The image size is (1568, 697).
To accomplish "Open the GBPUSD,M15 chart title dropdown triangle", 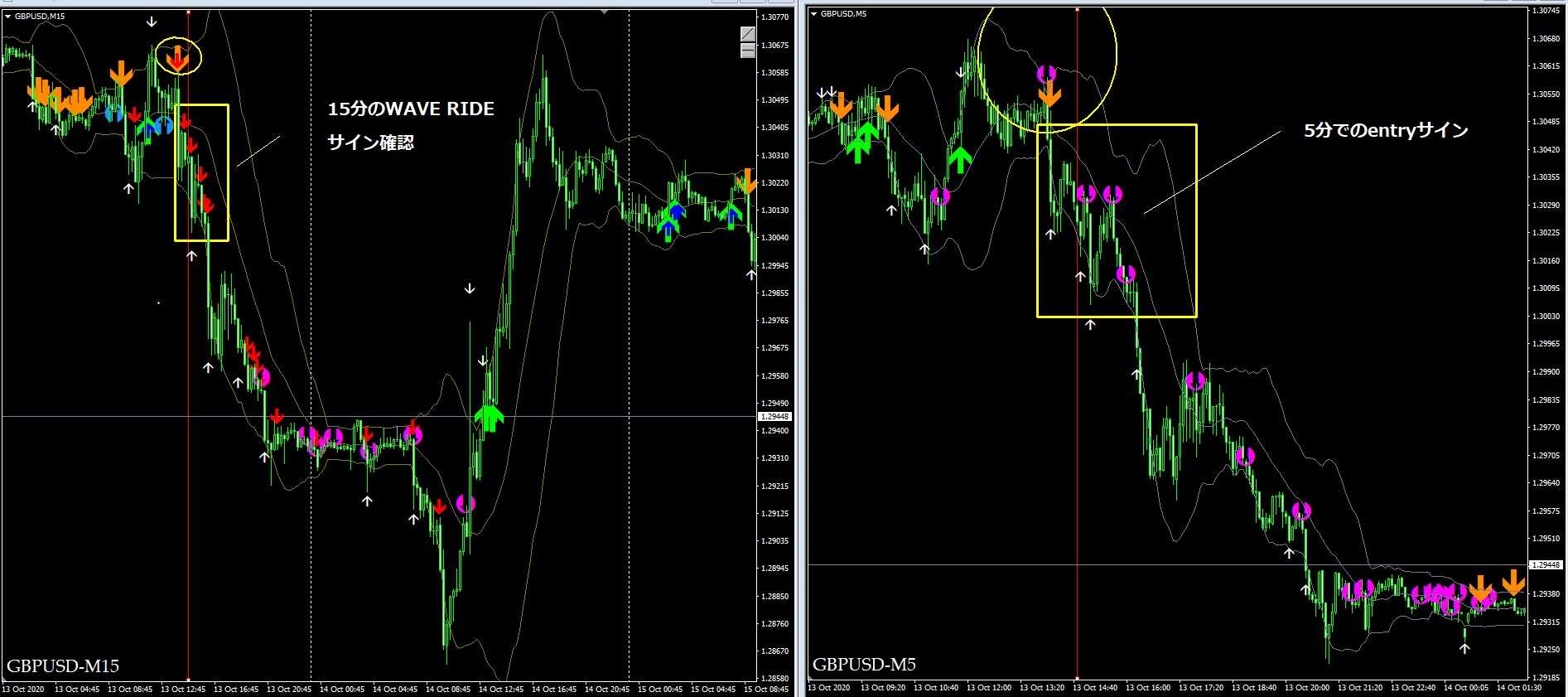I will coord(8,16).
